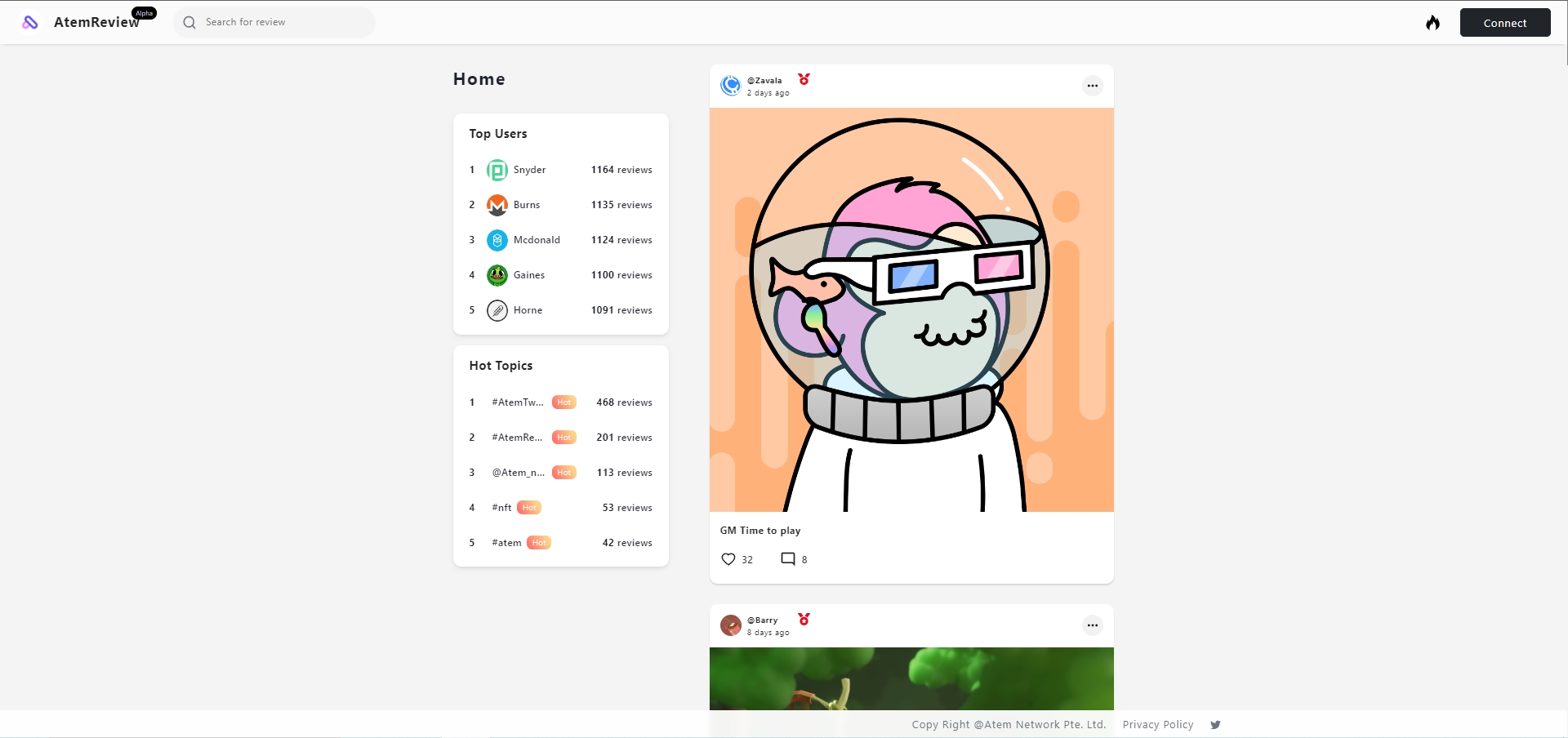Image resolution: width=1568 pixels, height=738 pixels.
Task: Open the @Atem_n... hot topic
Action: pyautogui.click(x=518, y=473)
